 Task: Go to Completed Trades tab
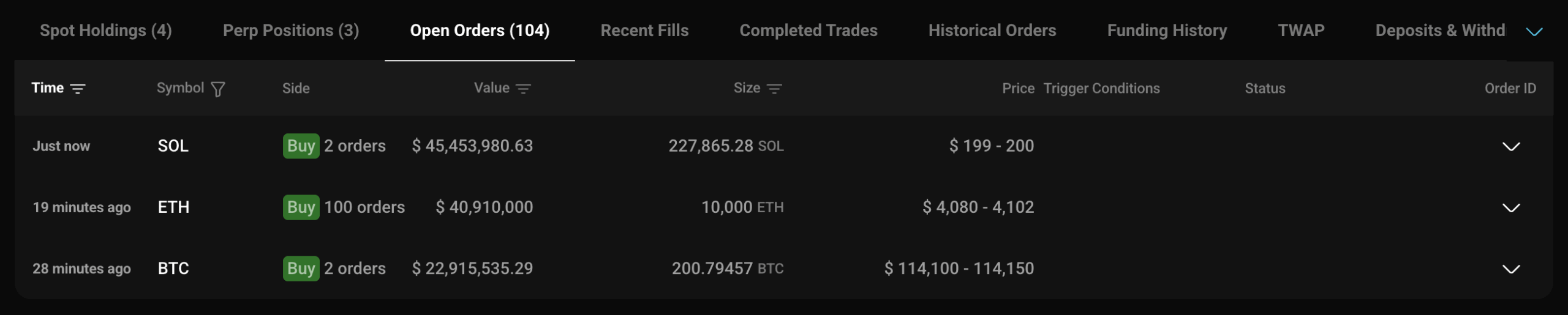click(808, 31)
